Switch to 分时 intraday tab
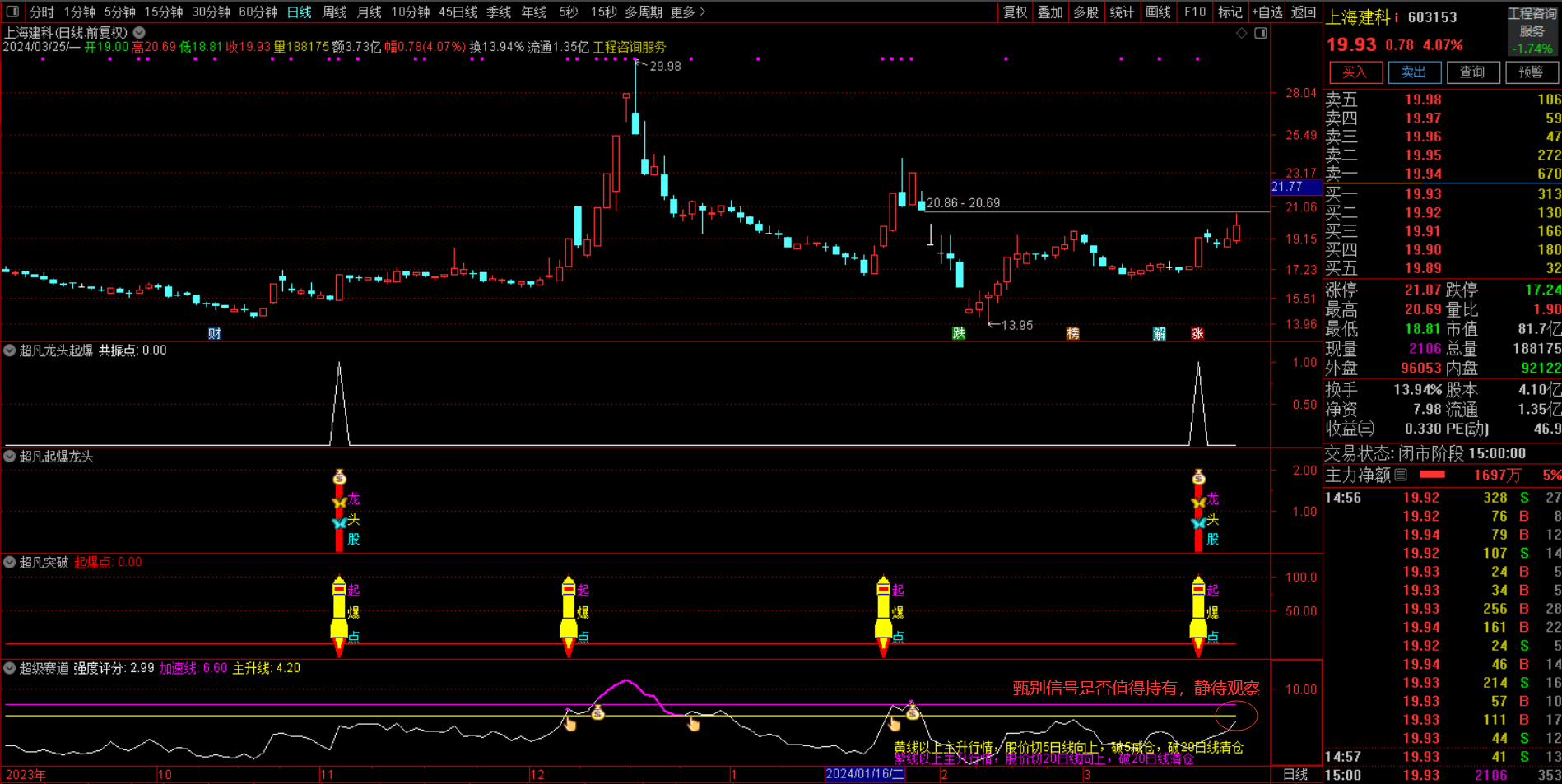The image size is (1562, 784). pyautogui.click(x=42, y=12)
